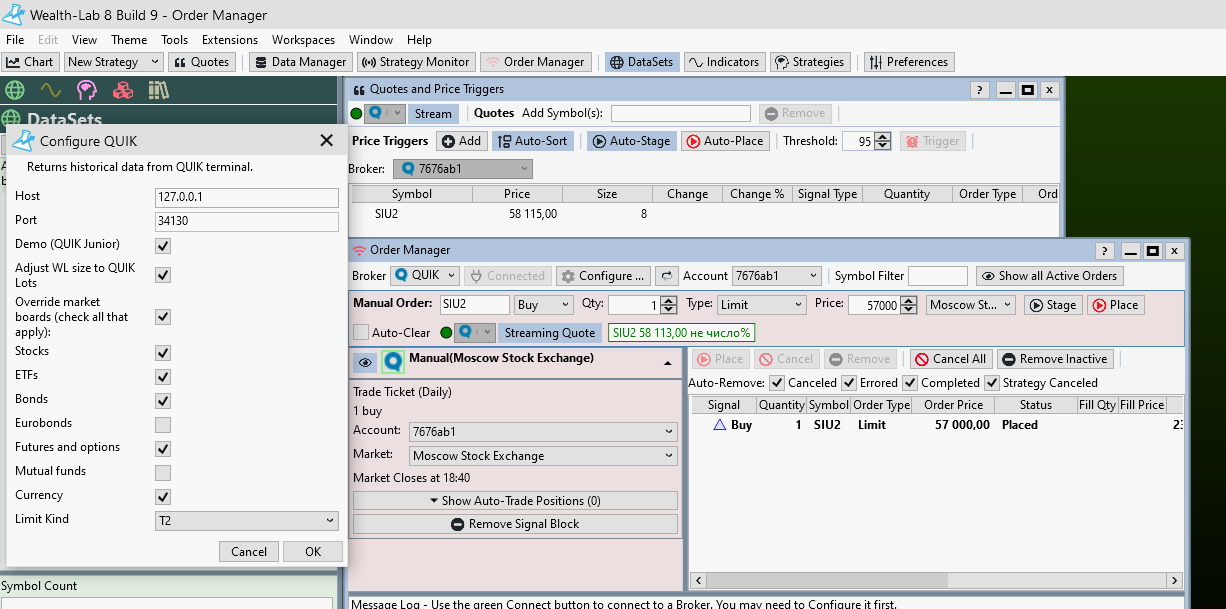This screenshot has width=1226, height=609.
Task: Click the Symbol Filter input field
Action: (938, 276)
